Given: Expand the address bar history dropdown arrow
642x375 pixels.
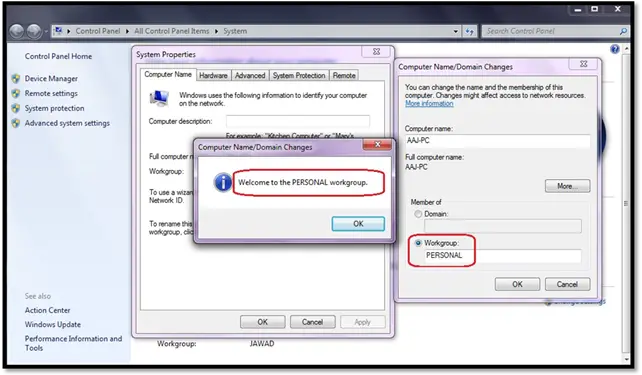Looking at the screenshot, I should pos(455,31).
